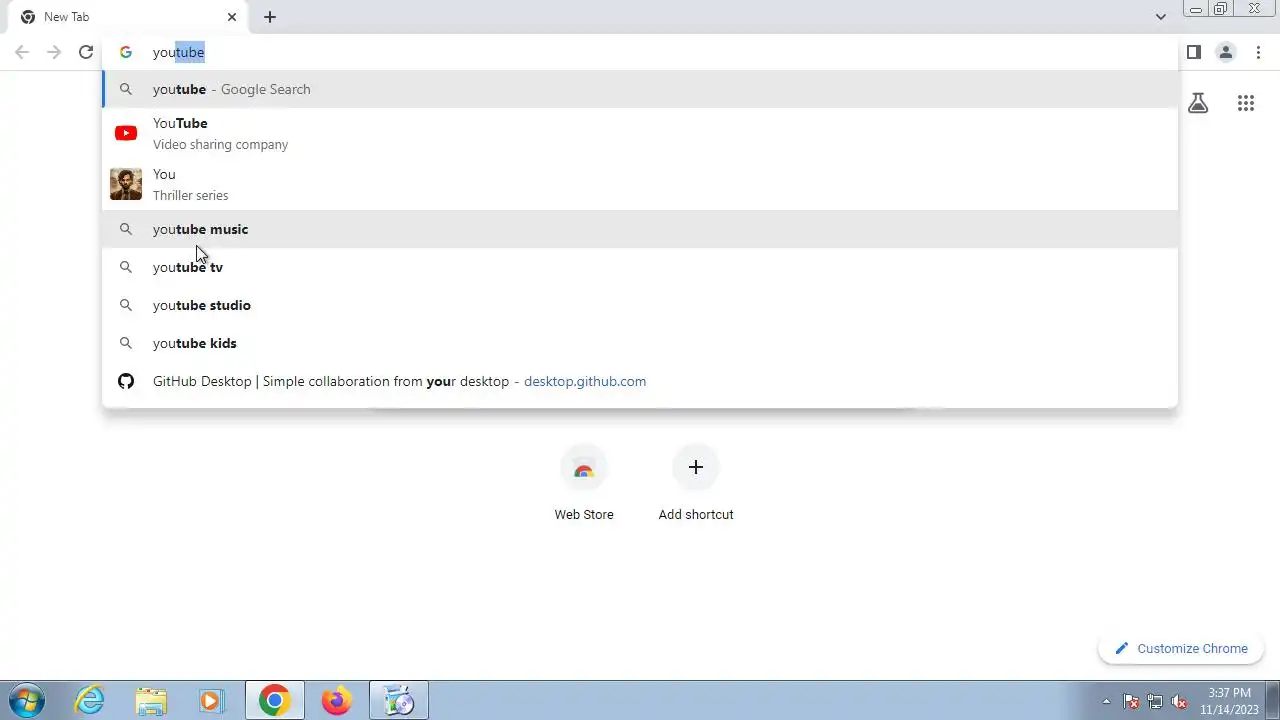Select 'youtube music' suggestion
Screen dimensions: 1280x720
pyautogui.click(x=640, y=229)
